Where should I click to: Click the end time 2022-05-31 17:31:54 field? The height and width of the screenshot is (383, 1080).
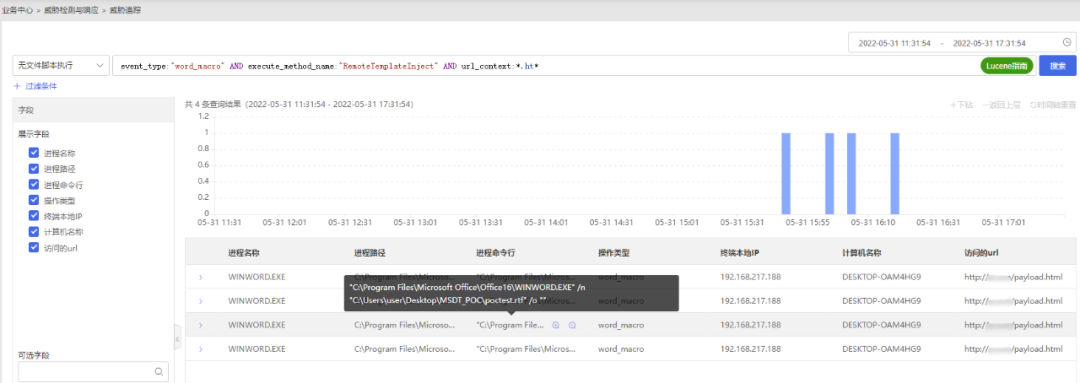click(989, 43)
